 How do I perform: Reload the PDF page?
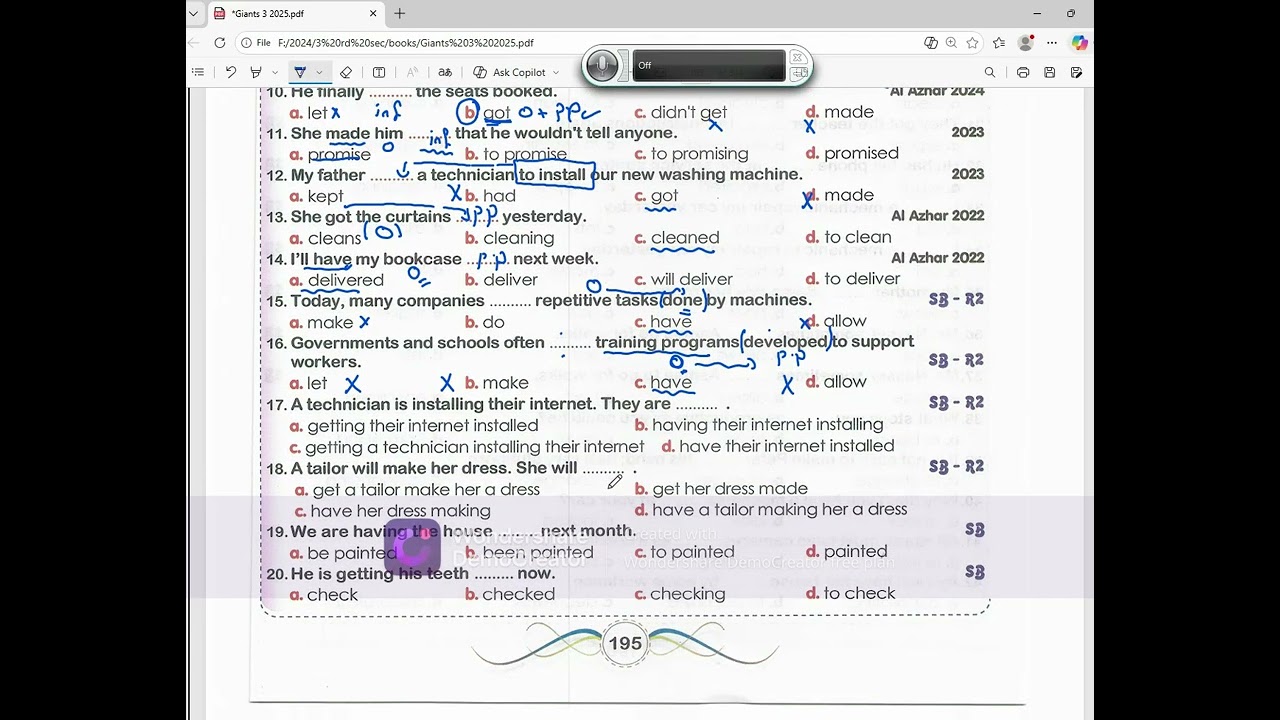tap(219, 43)
